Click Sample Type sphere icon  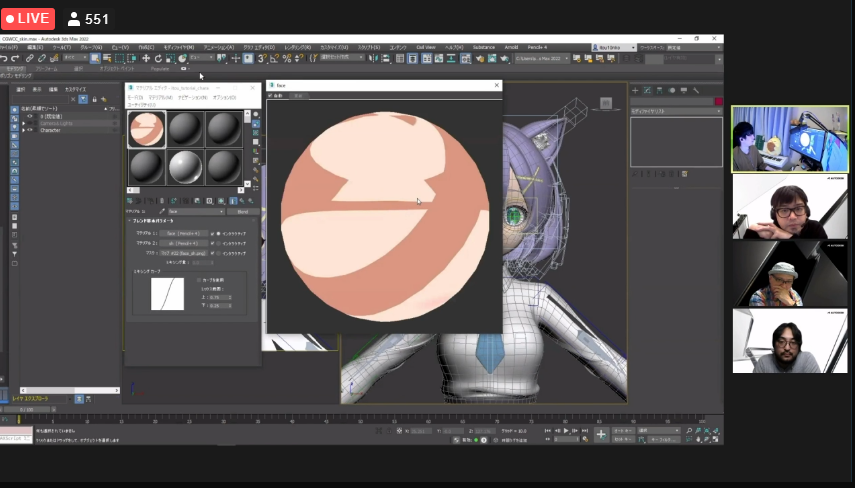(256, 115)
